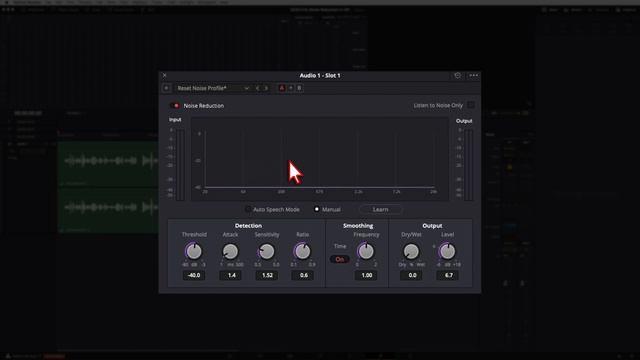Click the Input level meter
Image resolution: width=640 pixels, height=360 pixels.
180,165
